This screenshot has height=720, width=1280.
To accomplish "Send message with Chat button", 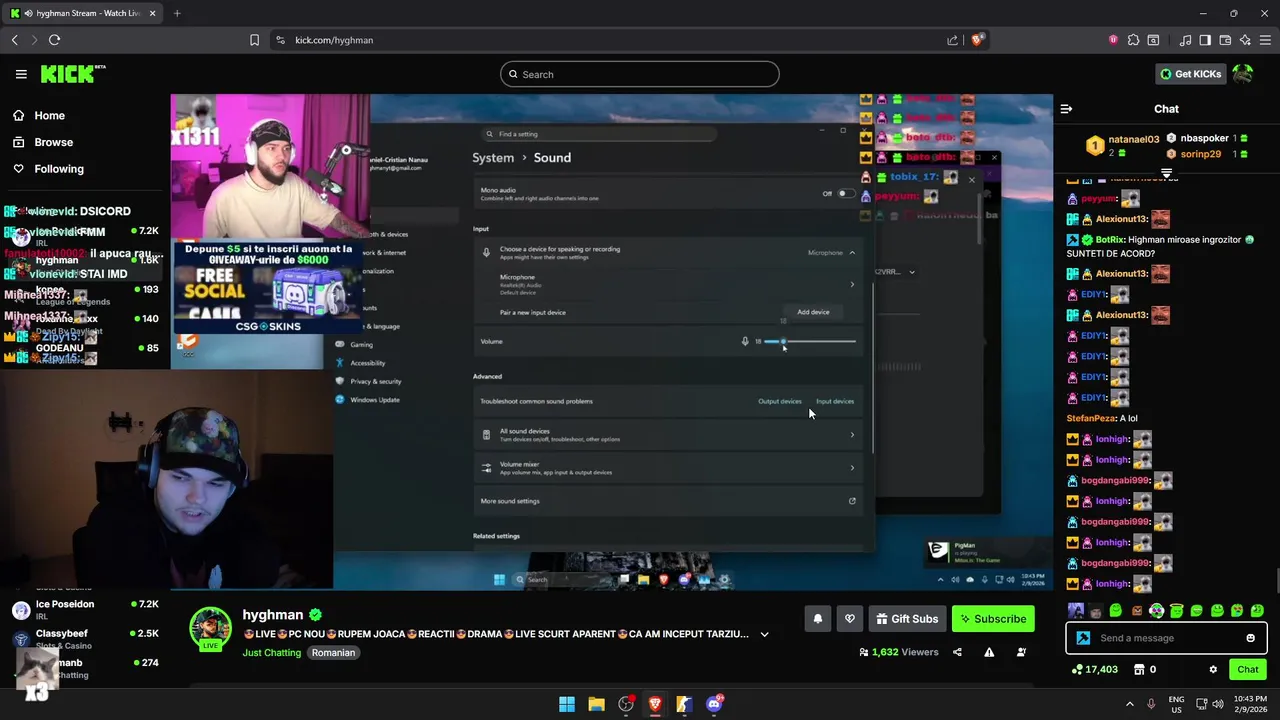I will 1247,669.
